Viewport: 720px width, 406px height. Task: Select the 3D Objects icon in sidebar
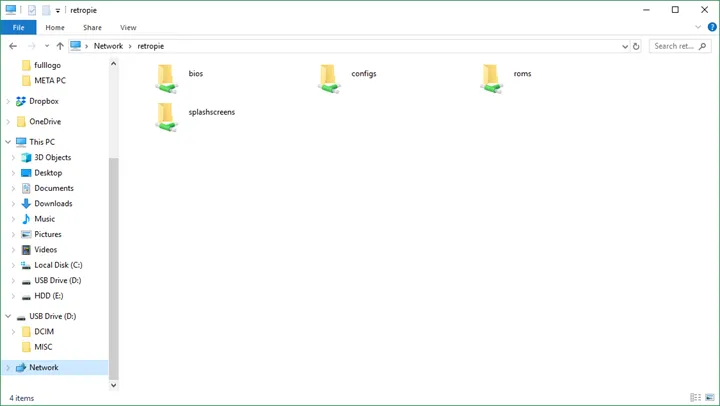pyautogui.click(x=26, y=158)
